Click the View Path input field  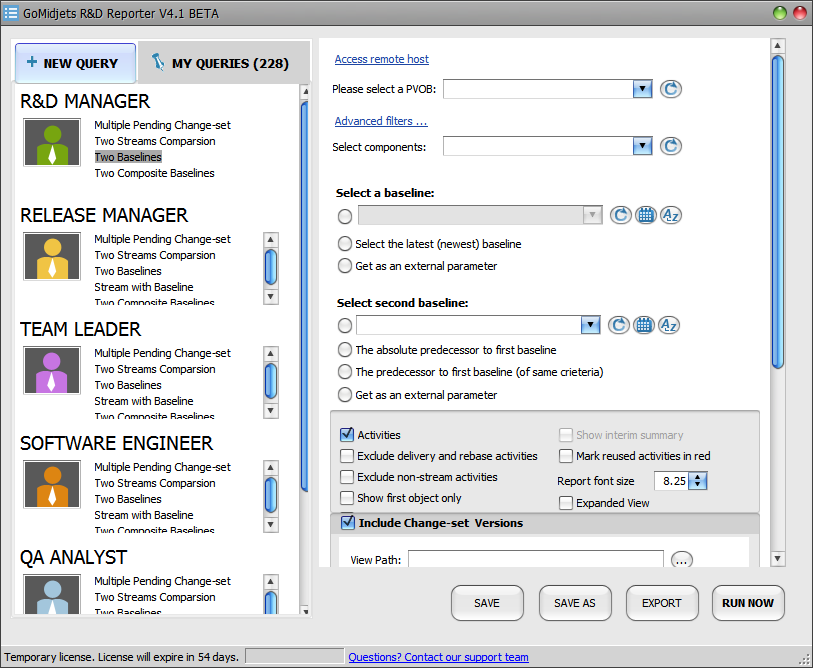[535, 560]
